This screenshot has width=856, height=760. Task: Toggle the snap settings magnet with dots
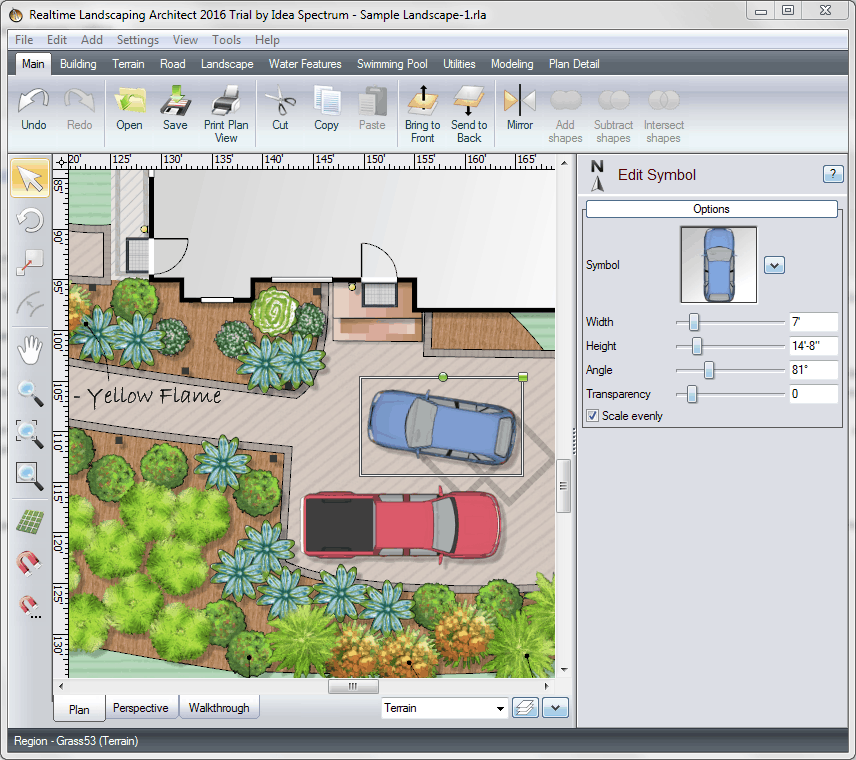point(30,606)
